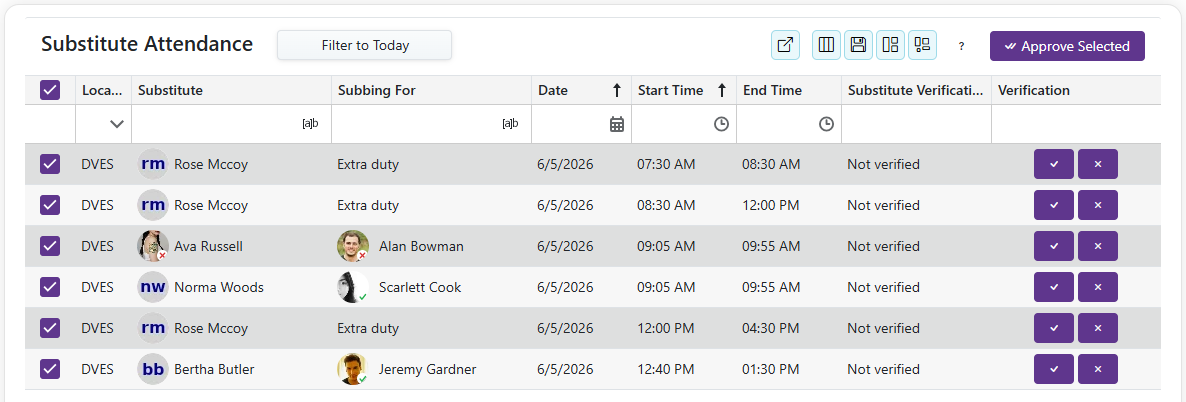Click the save layout floppy disk icon
Viewport: 1186px width, 402px height.
(858, 45)
